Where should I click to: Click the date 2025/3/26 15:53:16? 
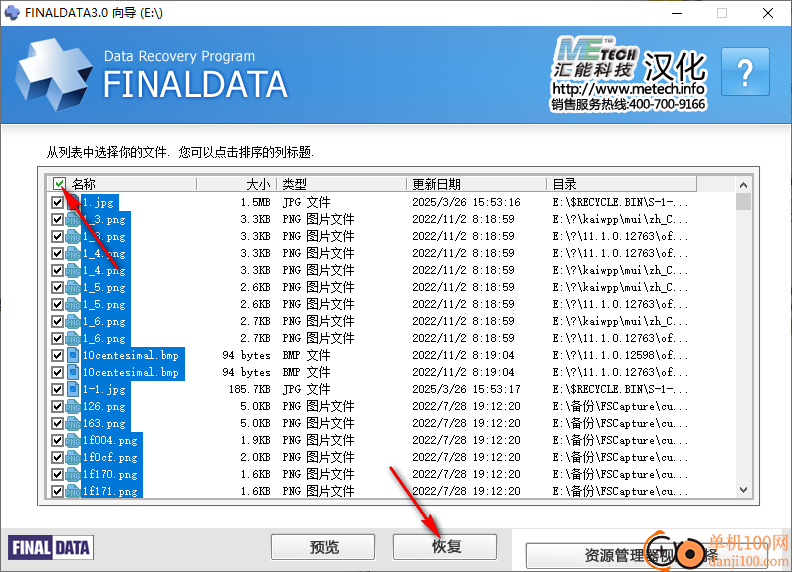466,203
